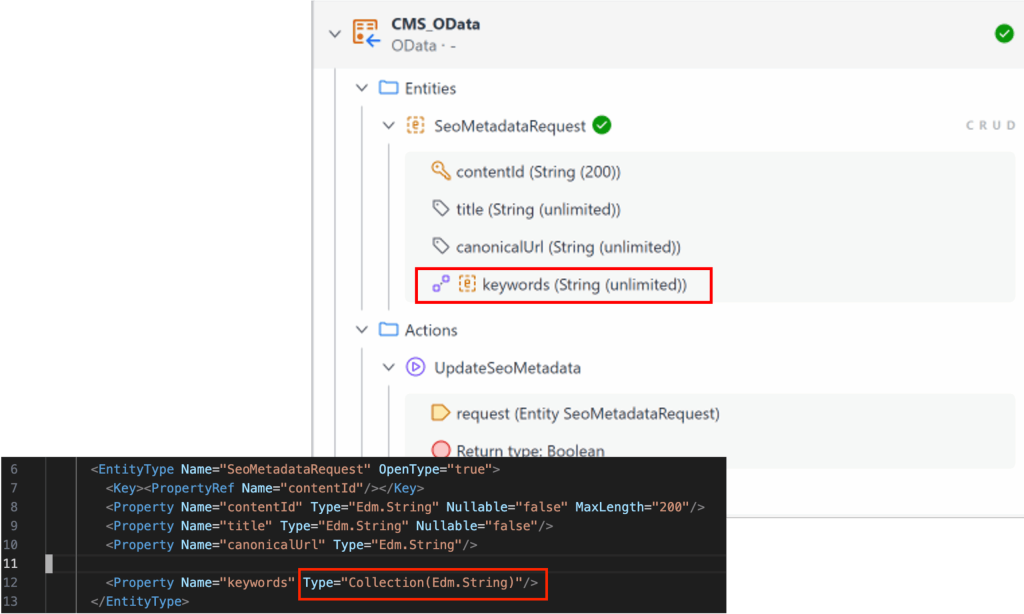Screen dimensions: 1024x614
Task: Click the request parameter icon
Action: click(x=440, y=413)
